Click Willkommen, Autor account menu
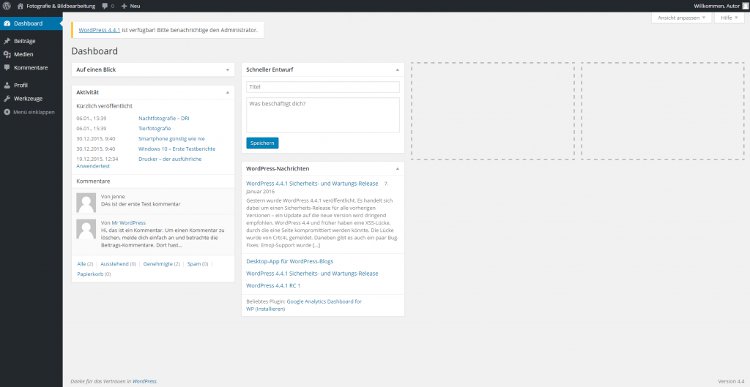 [x=720, y=6]
